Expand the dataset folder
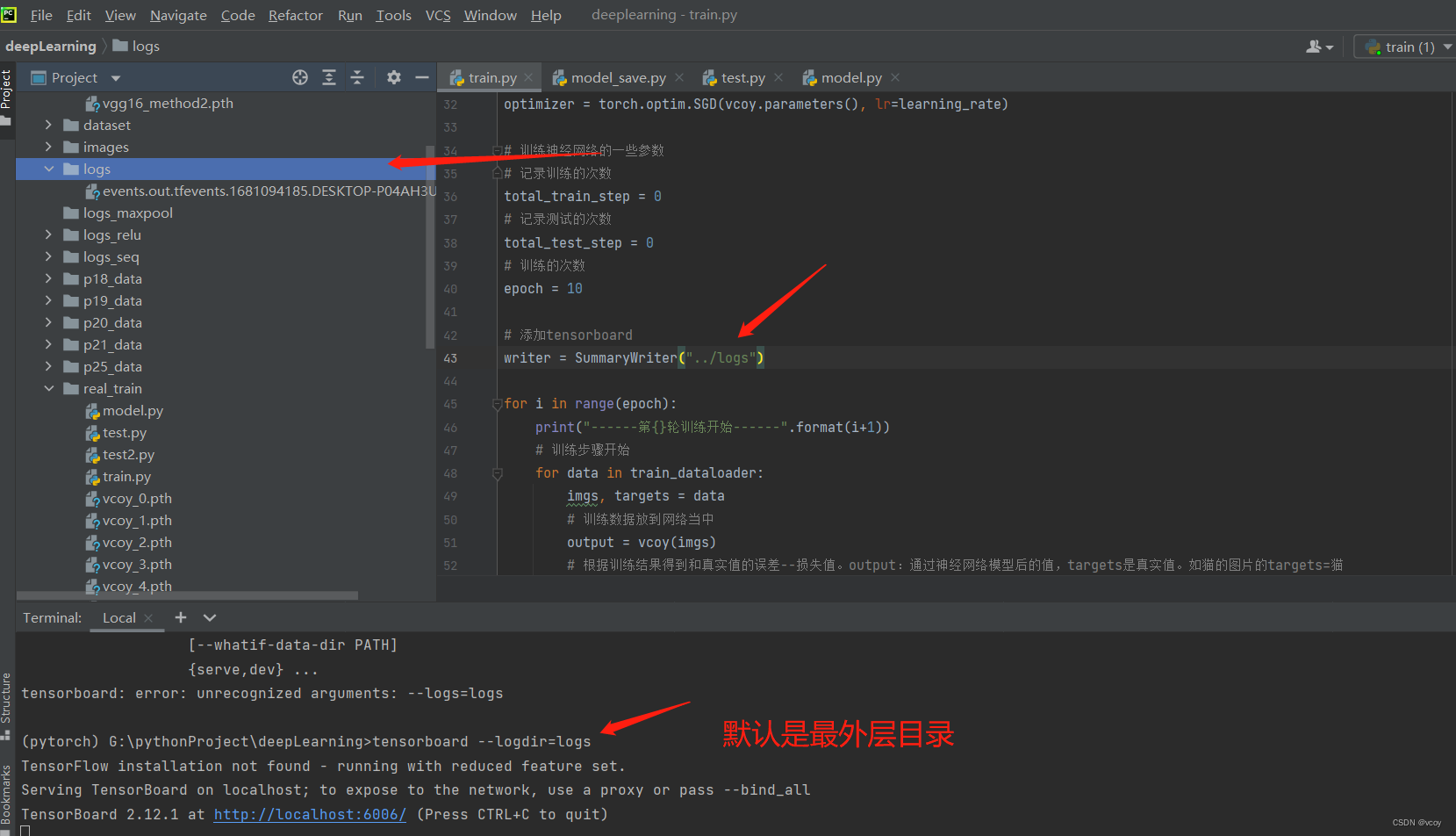The width and height of the screenshot is (1456, 836). point(48,125)
